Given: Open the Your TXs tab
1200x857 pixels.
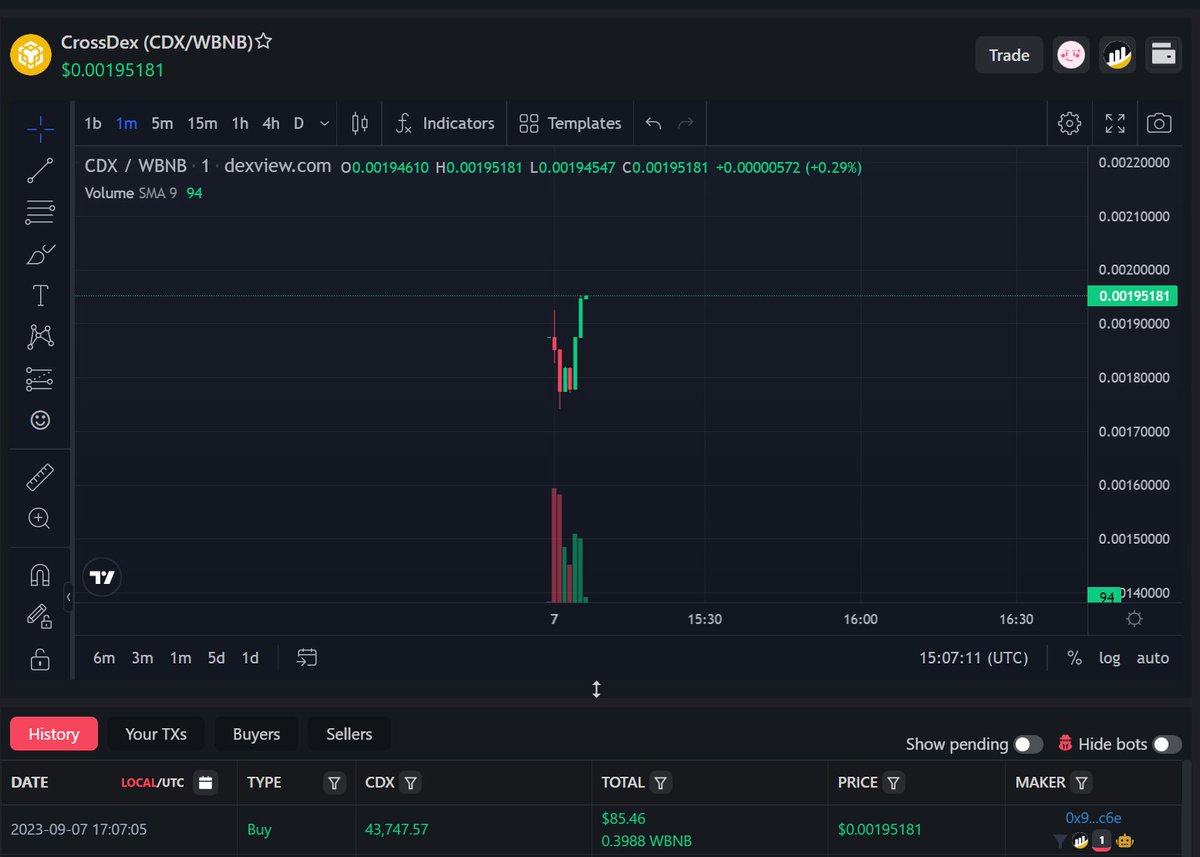Looking at the screenshot, I should [x=155, y=733].
